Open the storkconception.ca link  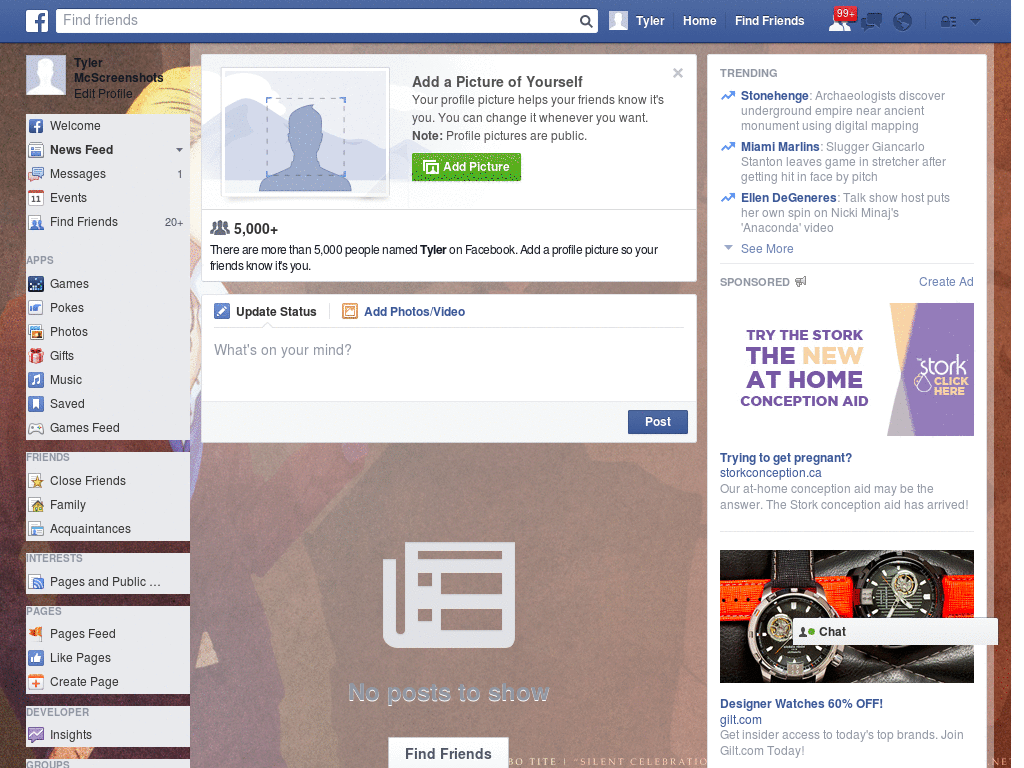(771, 473)
